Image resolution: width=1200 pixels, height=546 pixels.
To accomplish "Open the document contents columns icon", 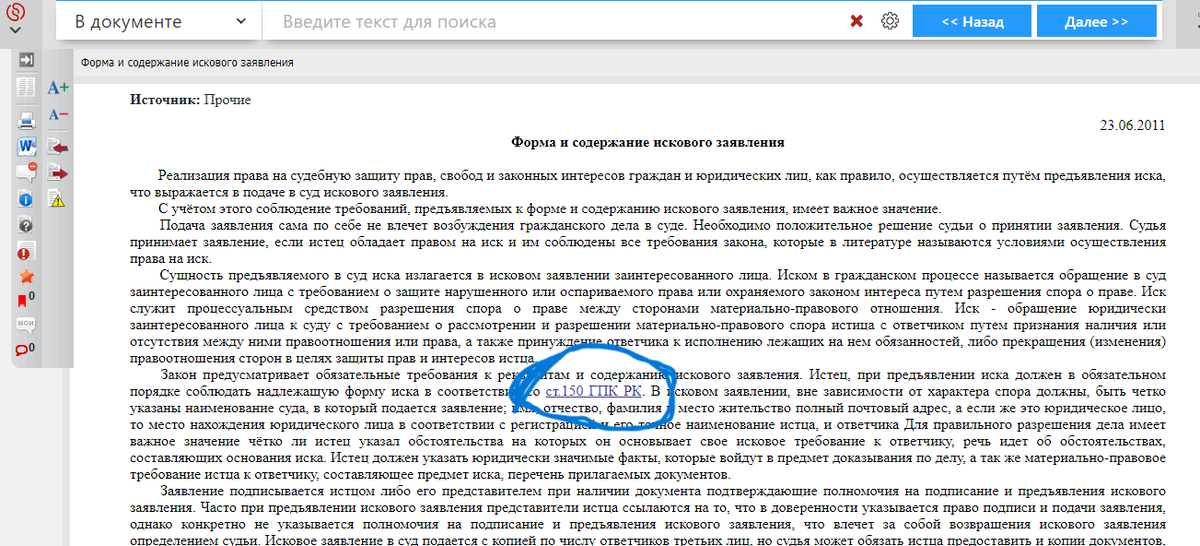I will [26, 87].
